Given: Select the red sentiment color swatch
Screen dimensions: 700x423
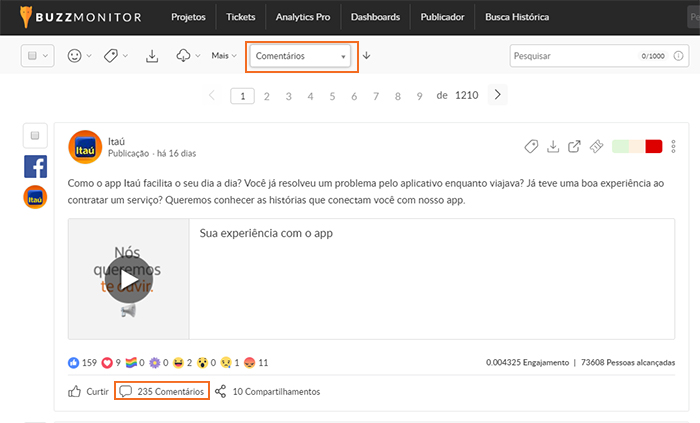Looking at the screenshot, I should [x=654, y=147].
